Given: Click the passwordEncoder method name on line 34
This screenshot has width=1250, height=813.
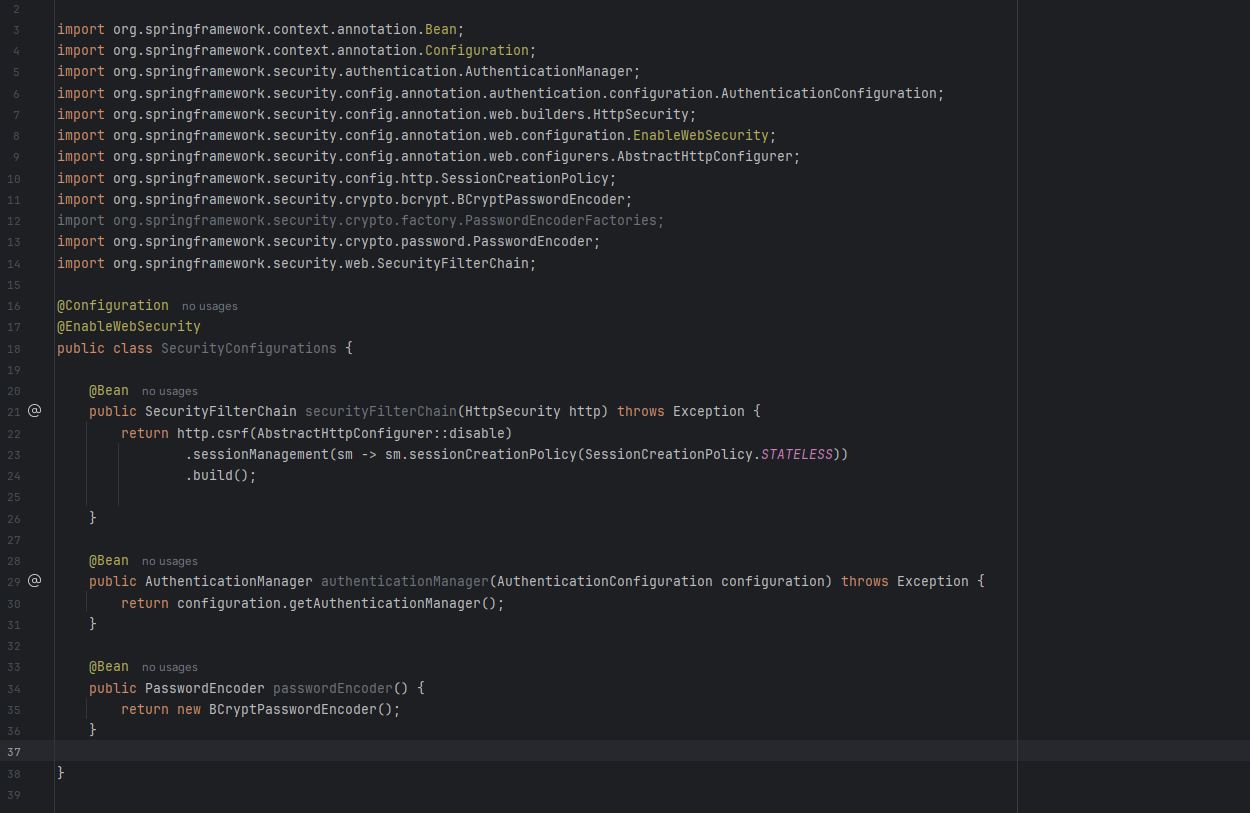Looking at the screenshot, I should point(333,688).
